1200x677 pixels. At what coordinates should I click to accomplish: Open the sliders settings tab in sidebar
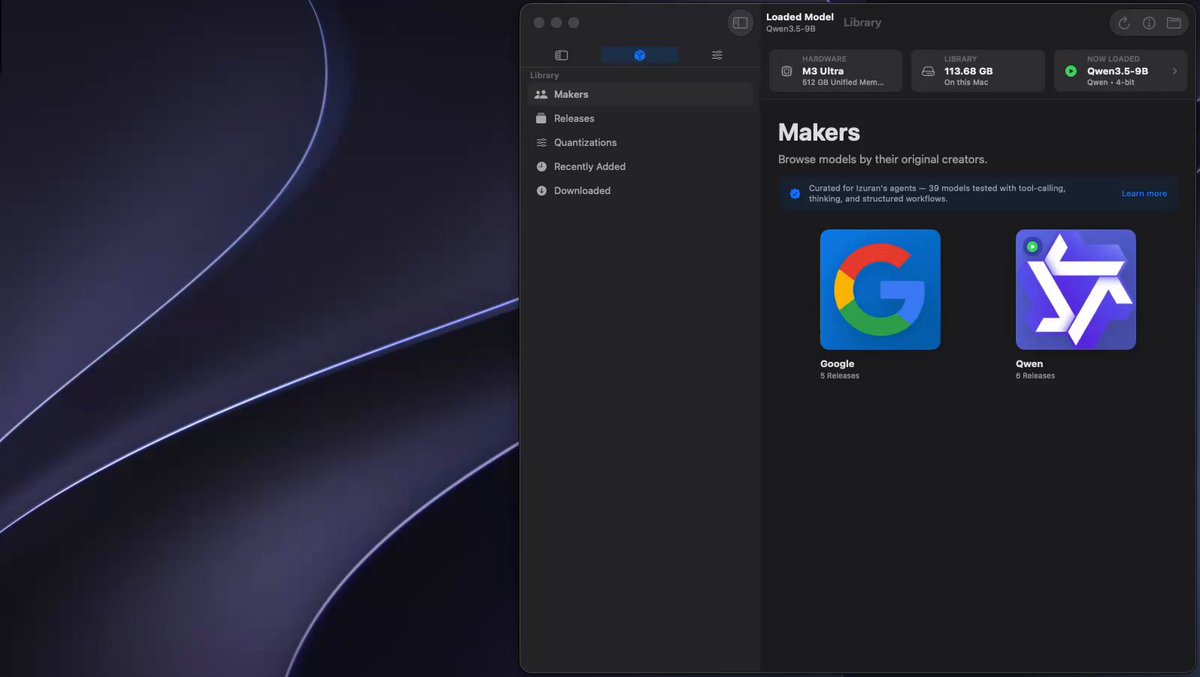[717, 55]
